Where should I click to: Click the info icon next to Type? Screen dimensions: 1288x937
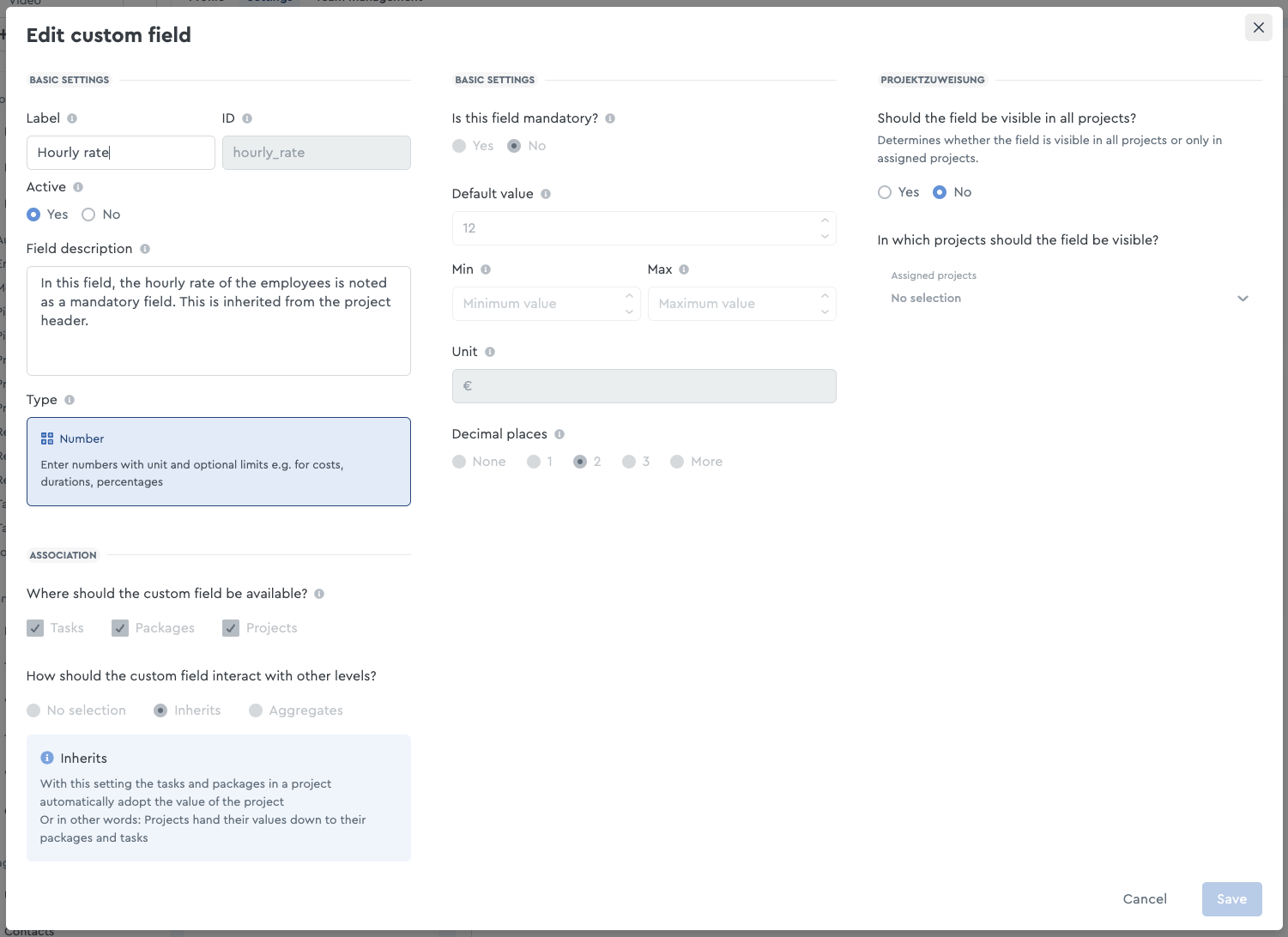[x=70, y=400]
